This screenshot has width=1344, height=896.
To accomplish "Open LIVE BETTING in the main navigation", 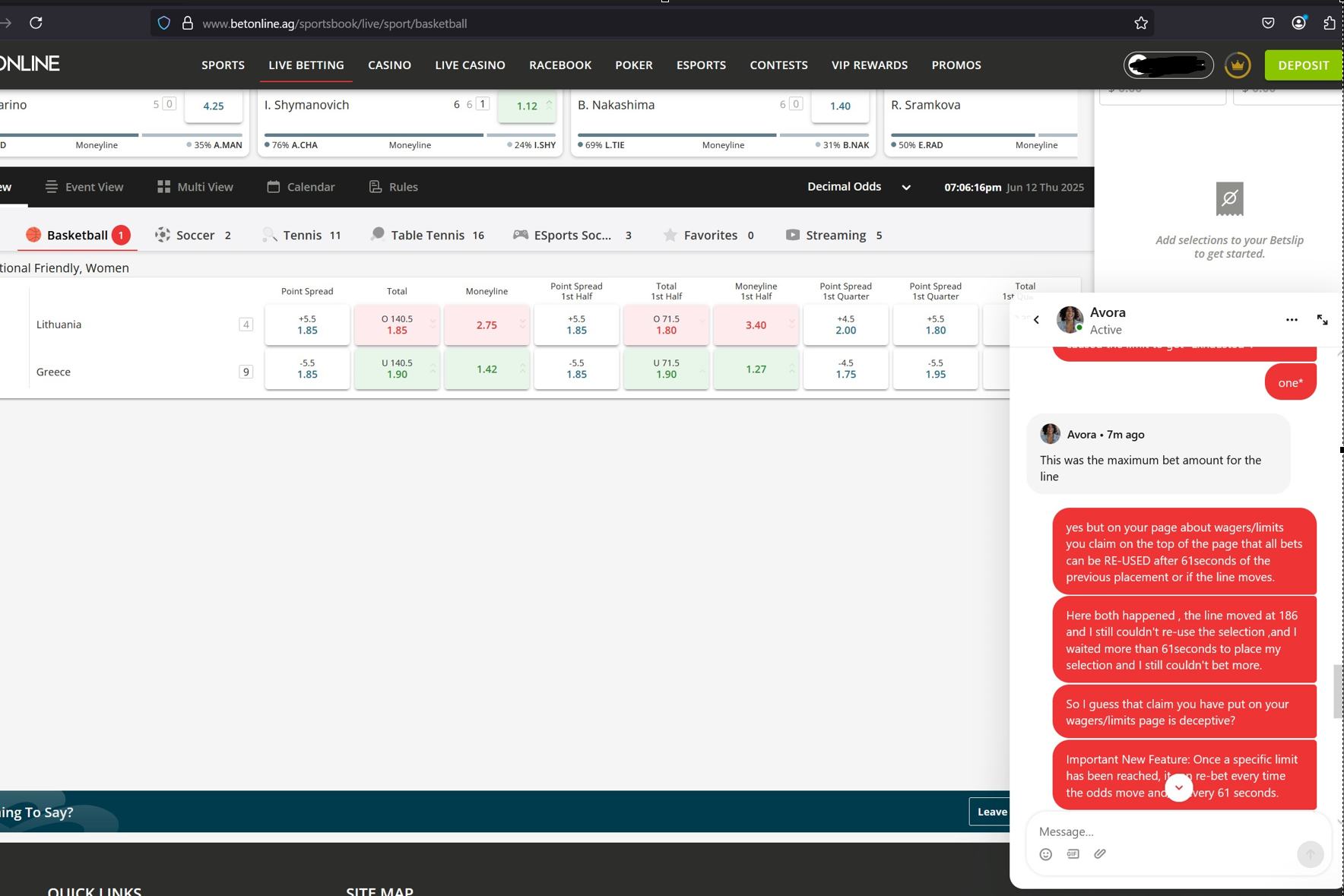I will point(306,65).
